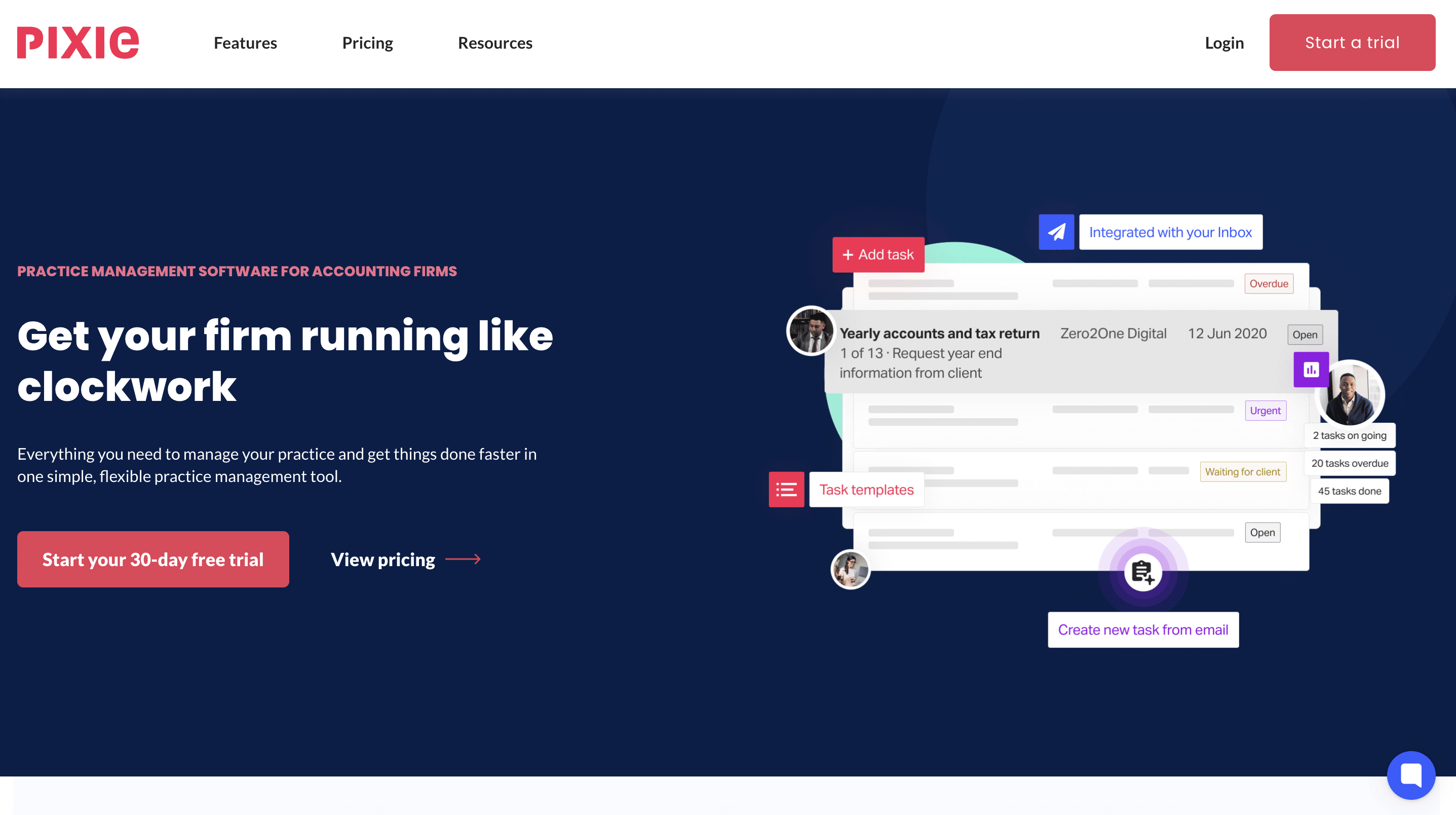Click the bearded man avatar thumbnail
The height and width of the screenshot is (815, 1456).
click(x=811, y=331)
